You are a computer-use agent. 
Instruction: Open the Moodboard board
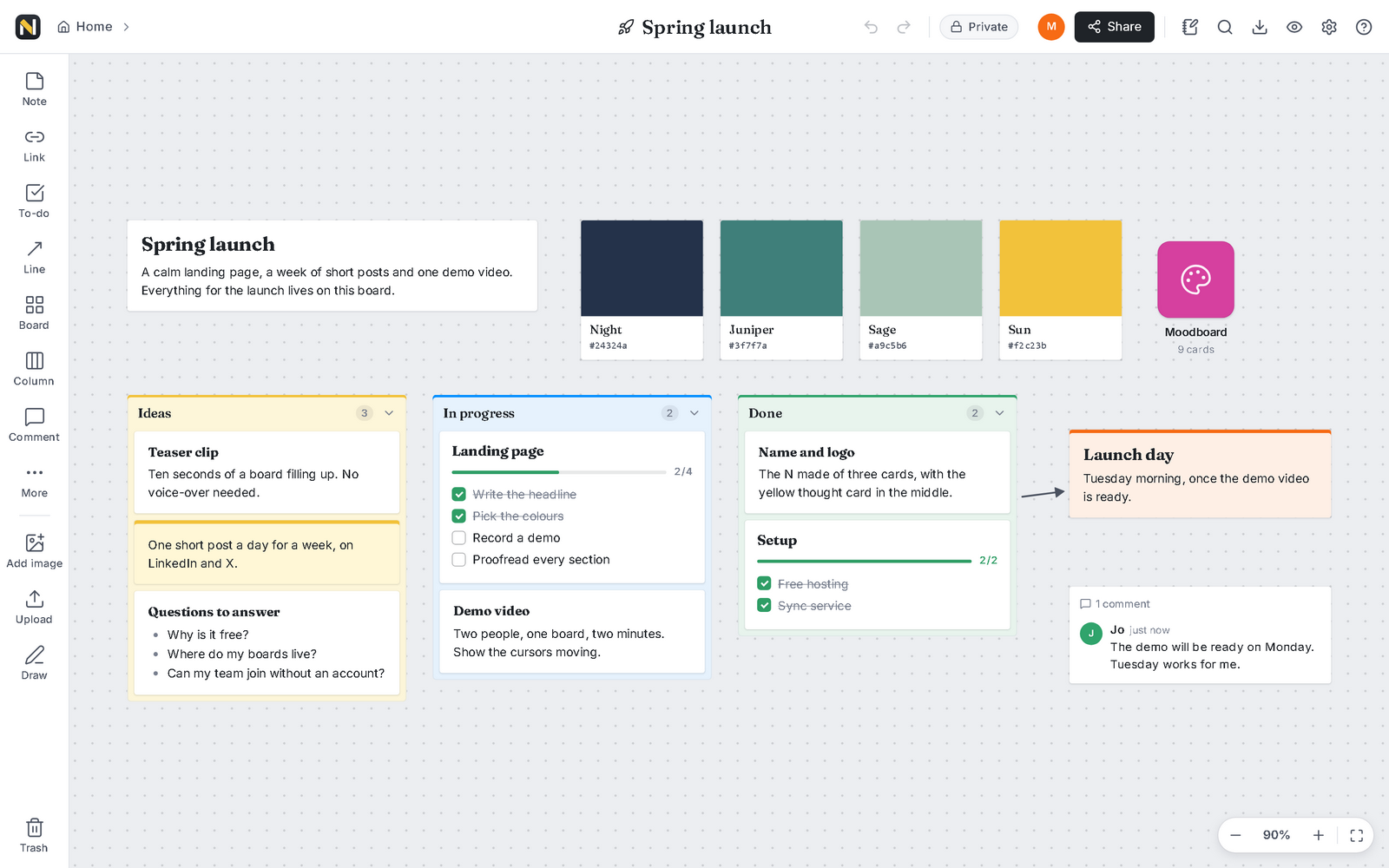(x=1195, y=279)
